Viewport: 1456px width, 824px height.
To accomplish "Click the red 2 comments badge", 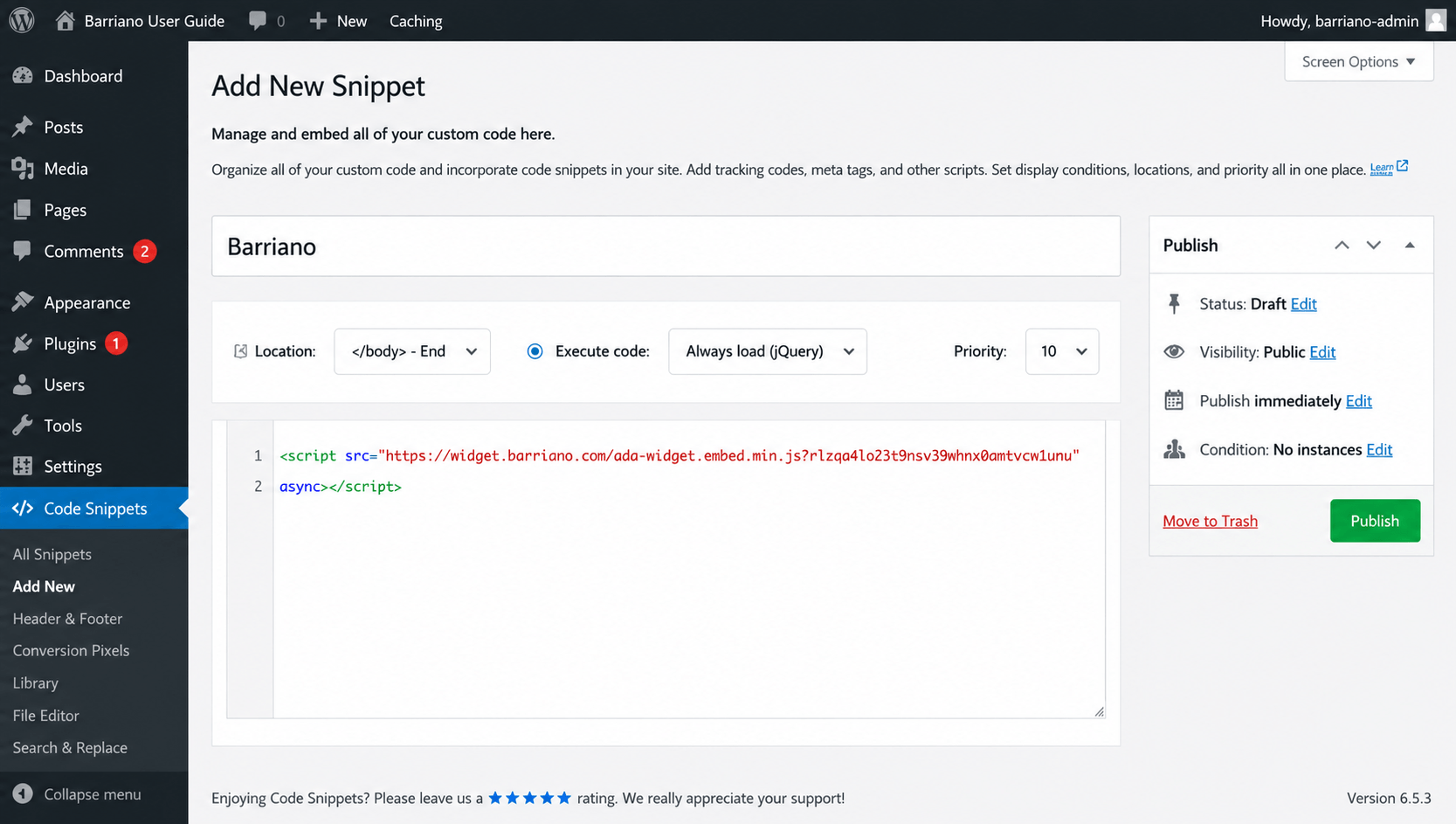I will click(x=145, y=252).
